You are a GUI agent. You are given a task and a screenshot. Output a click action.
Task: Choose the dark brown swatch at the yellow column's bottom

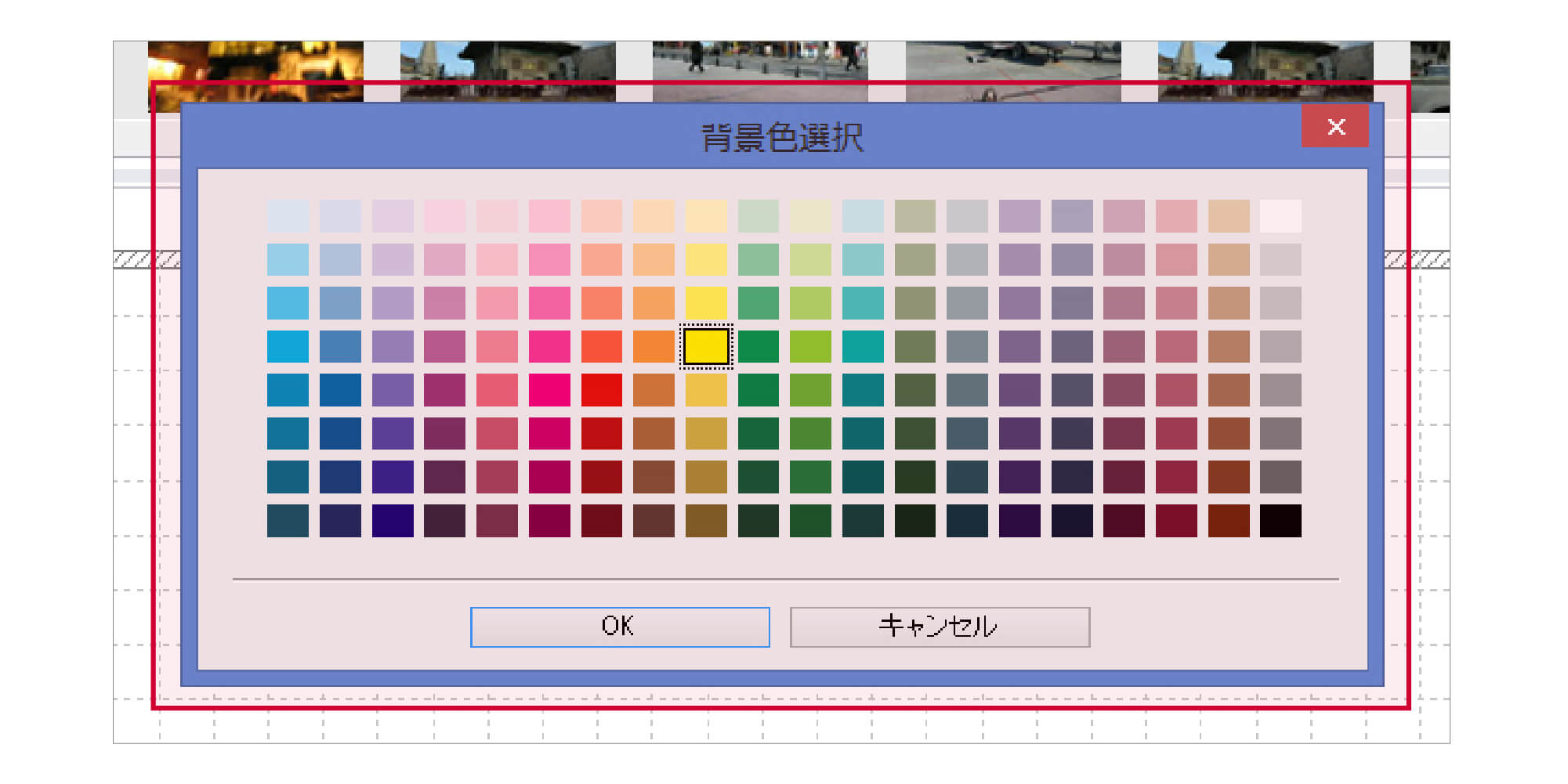tap(706, 521)
